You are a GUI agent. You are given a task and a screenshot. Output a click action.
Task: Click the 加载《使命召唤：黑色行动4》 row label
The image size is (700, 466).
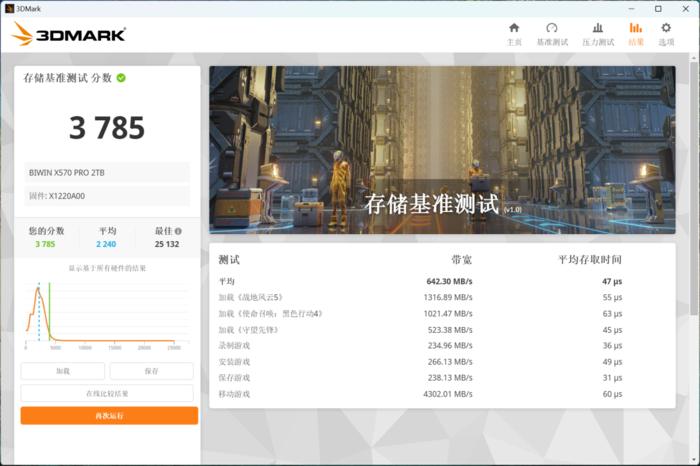click(271, 314)
